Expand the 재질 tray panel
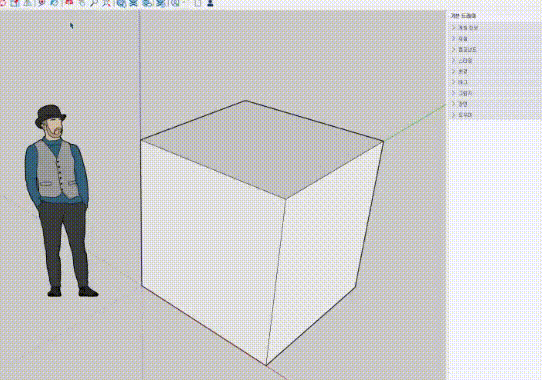 click(495, 39)
